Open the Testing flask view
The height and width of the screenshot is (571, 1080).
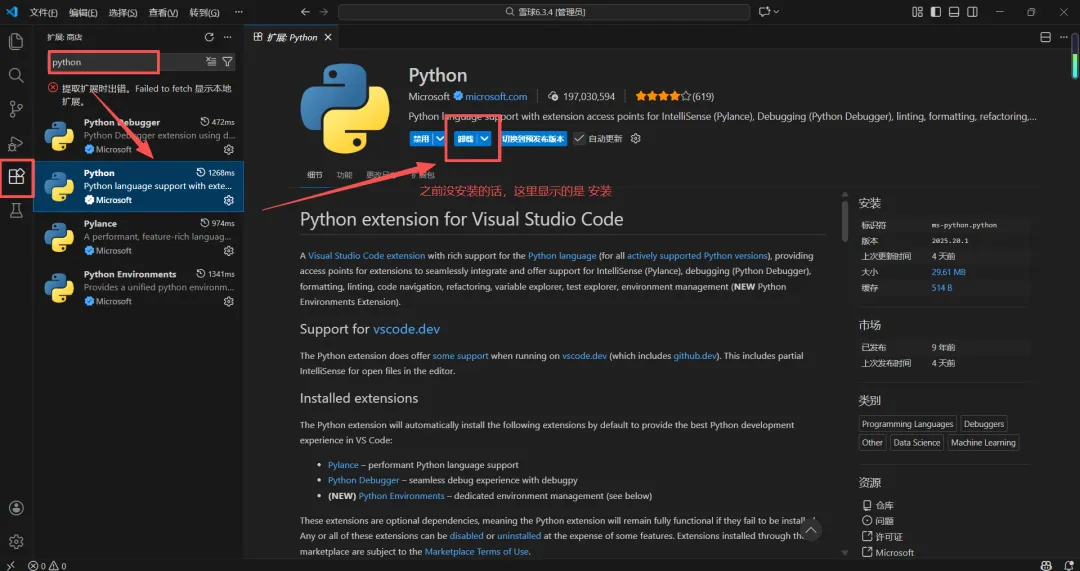click(16, 211)
